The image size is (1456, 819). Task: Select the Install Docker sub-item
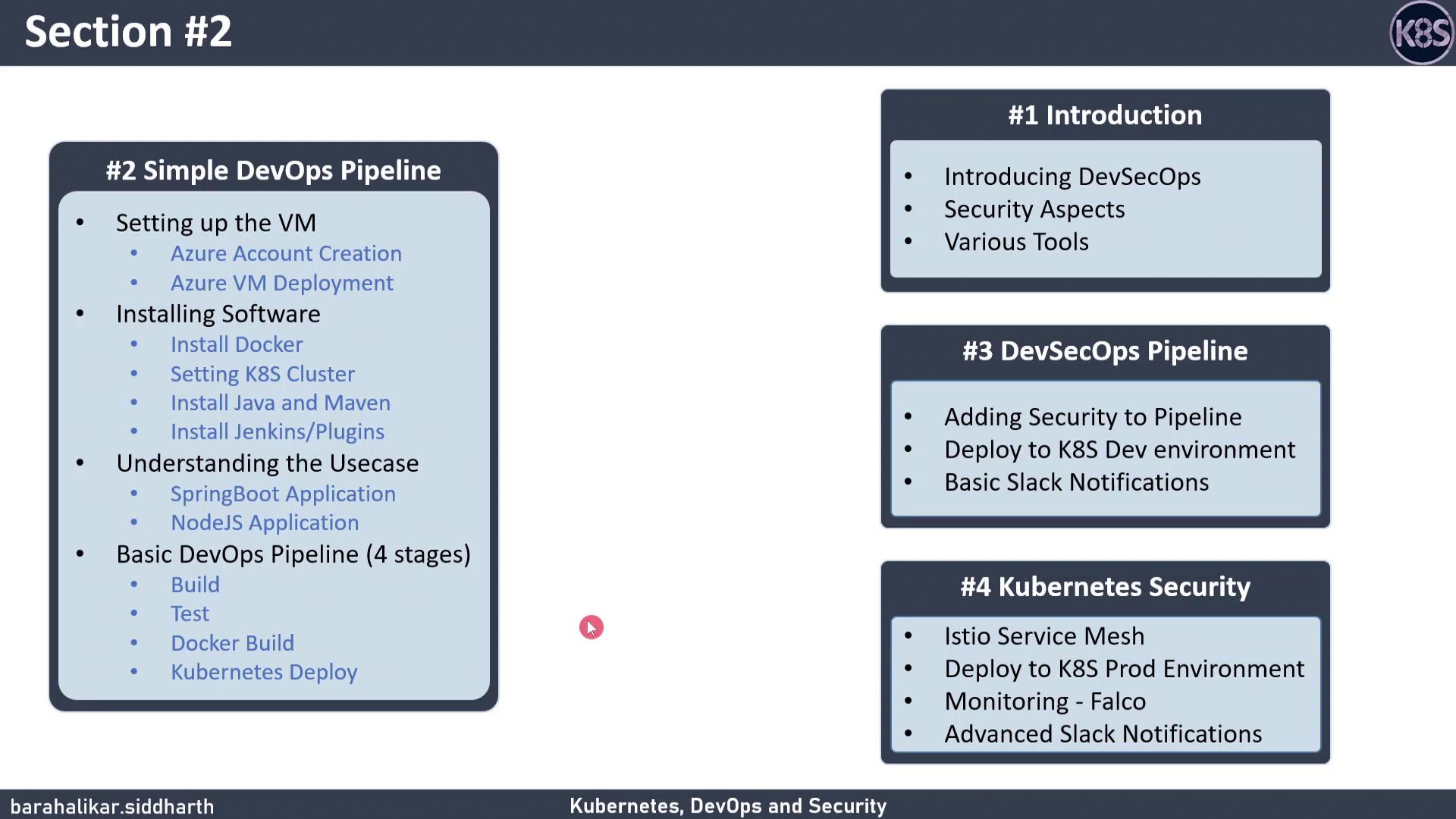(237, 344)
